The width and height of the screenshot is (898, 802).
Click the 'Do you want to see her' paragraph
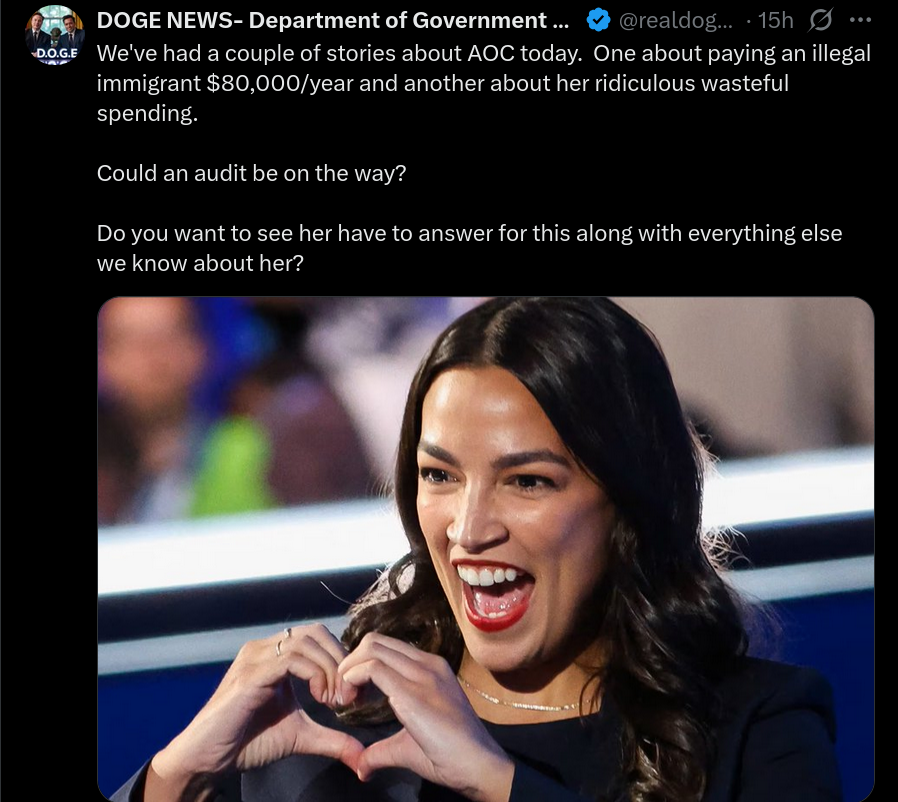click(470, 248)
